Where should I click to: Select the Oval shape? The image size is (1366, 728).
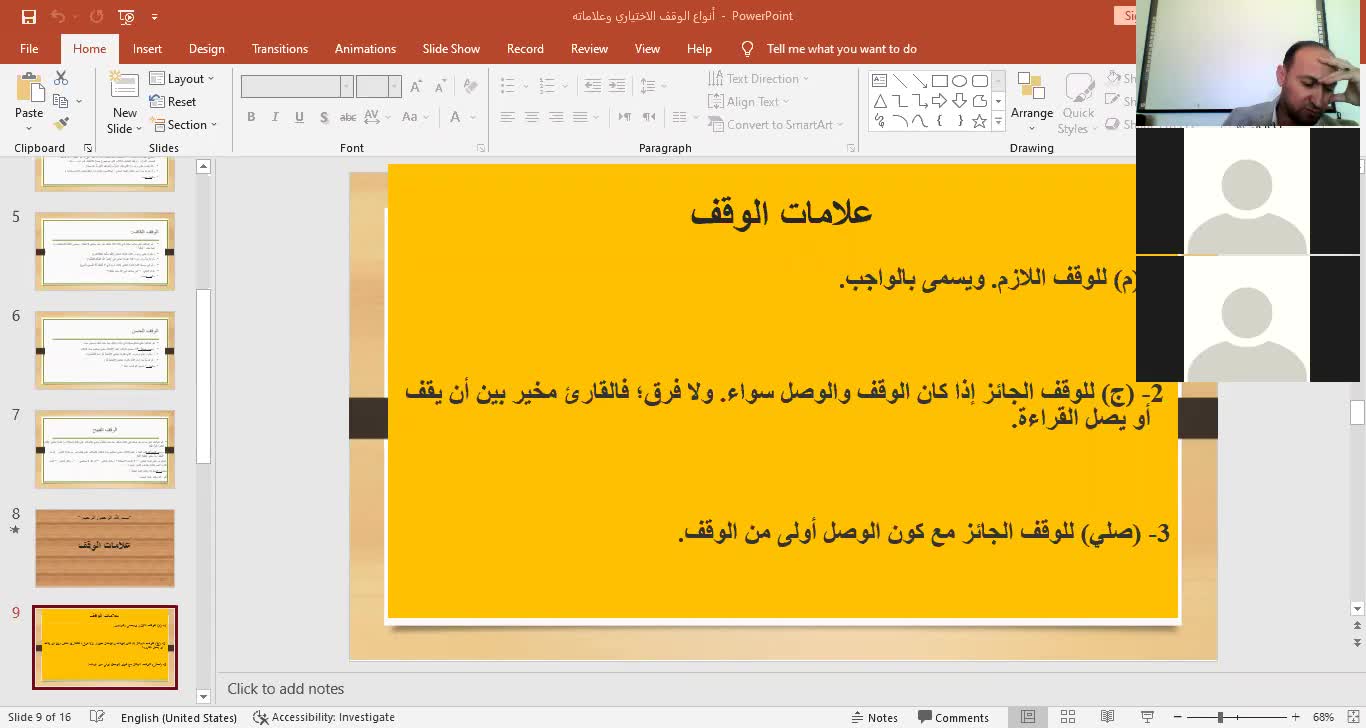pyautogui.click(x=959, y=81)
